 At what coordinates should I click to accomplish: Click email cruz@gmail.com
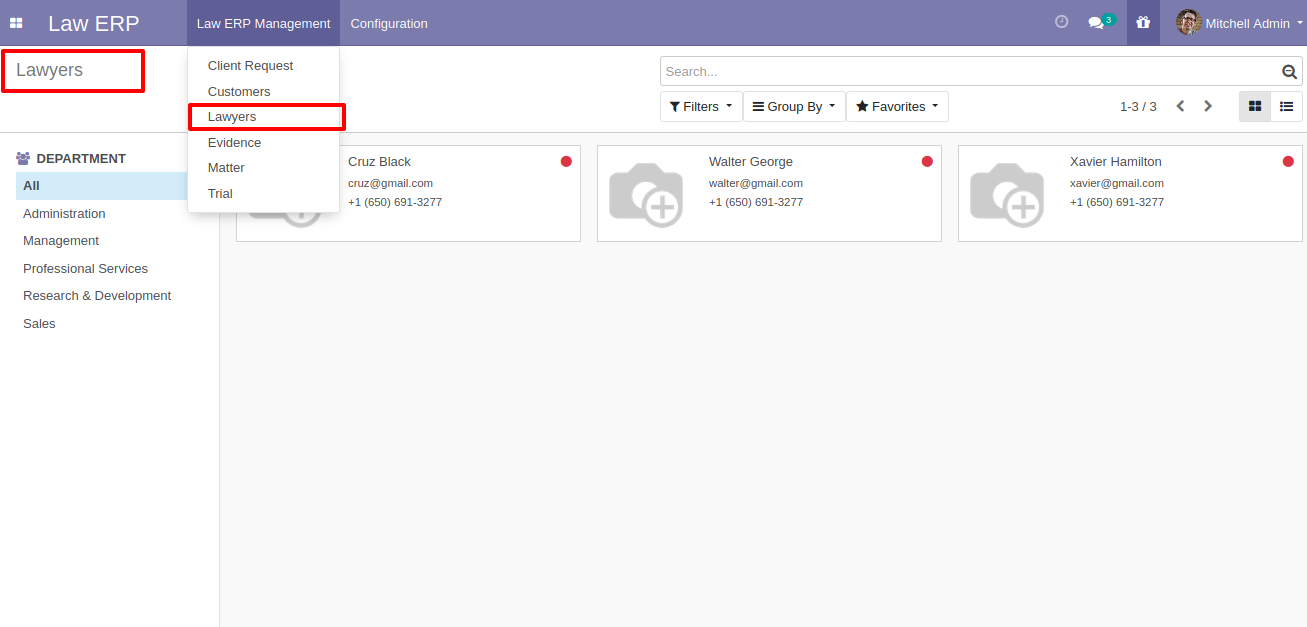tap(390, 183)
